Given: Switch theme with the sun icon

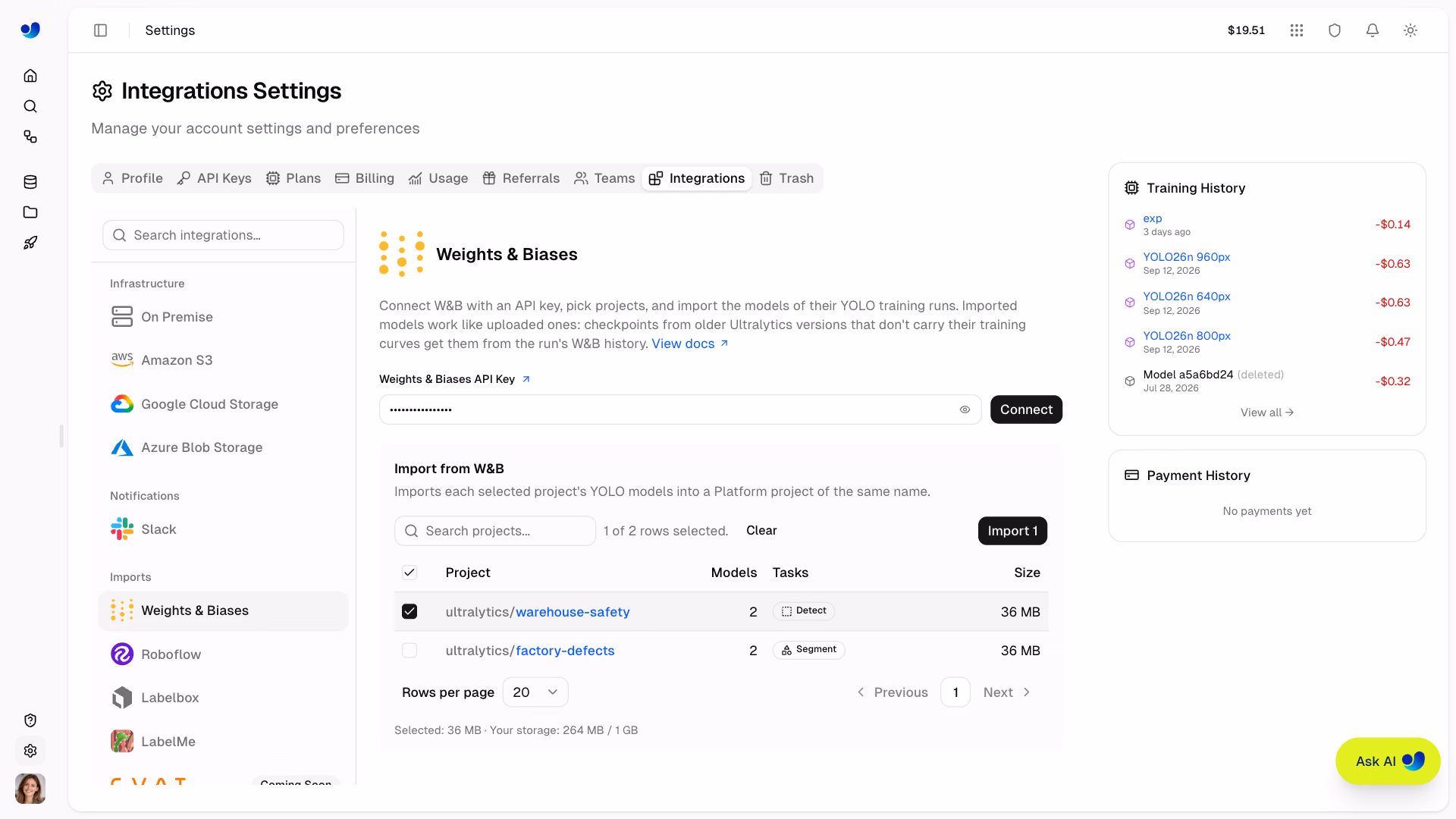Looking at the screenshot, I should coord(1410,30).
